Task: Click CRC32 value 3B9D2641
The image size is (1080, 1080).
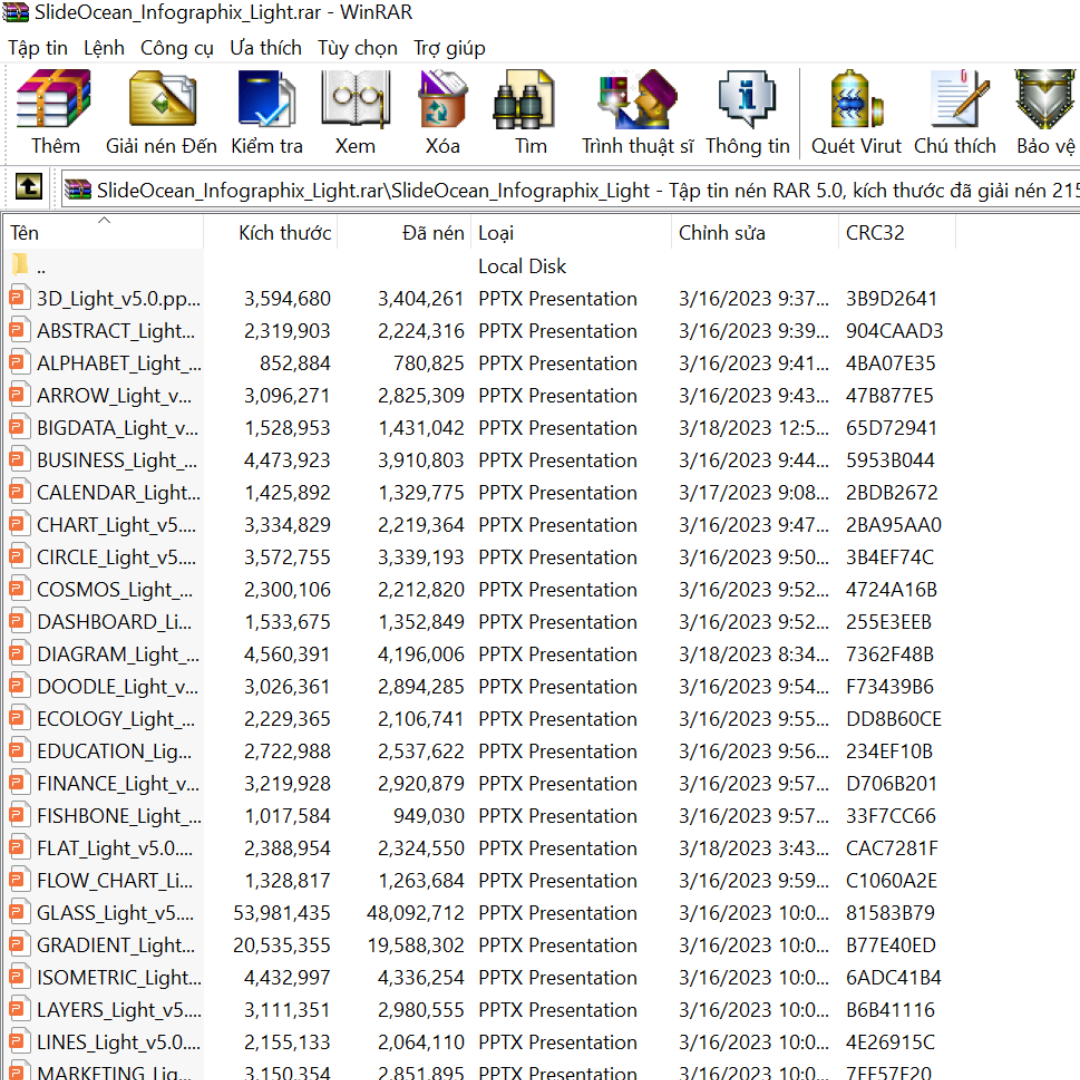Action: 891,298
